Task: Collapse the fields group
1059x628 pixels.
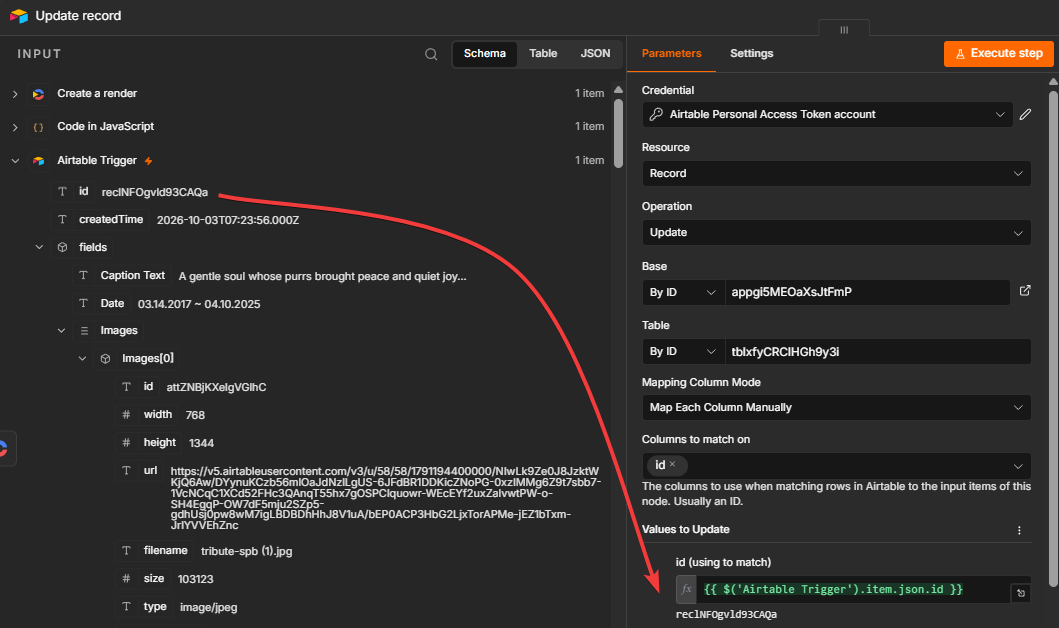Action: click(39, 247)
